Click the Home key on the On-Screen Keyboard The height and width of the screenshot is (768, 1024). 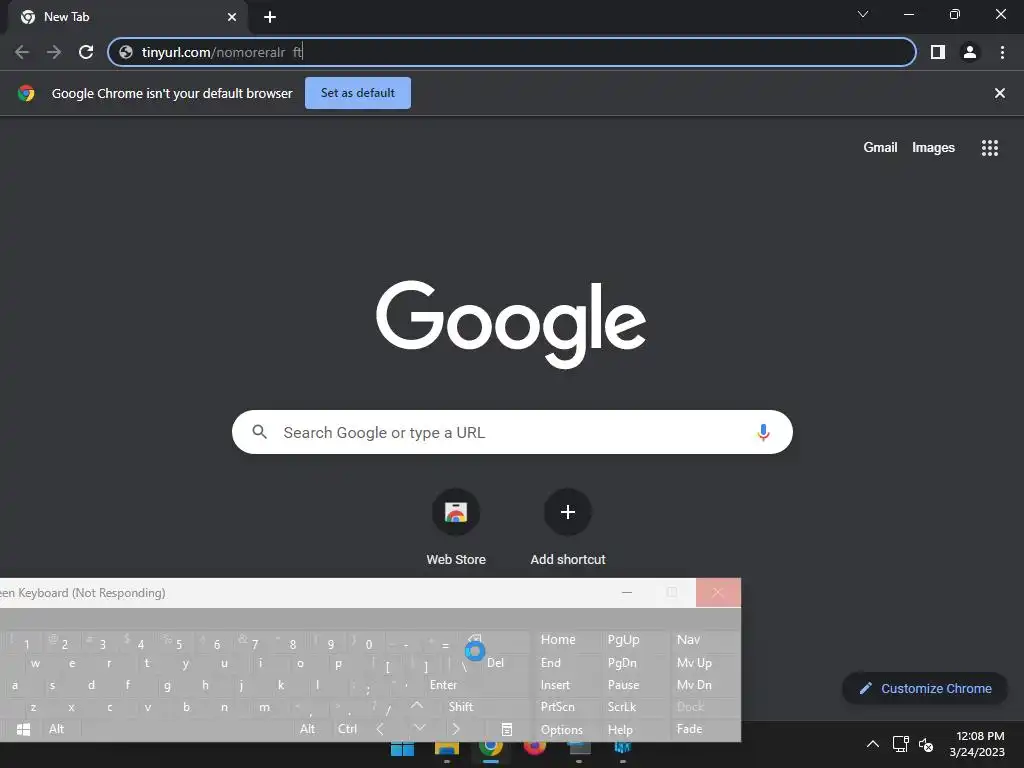tap(558, 640)
